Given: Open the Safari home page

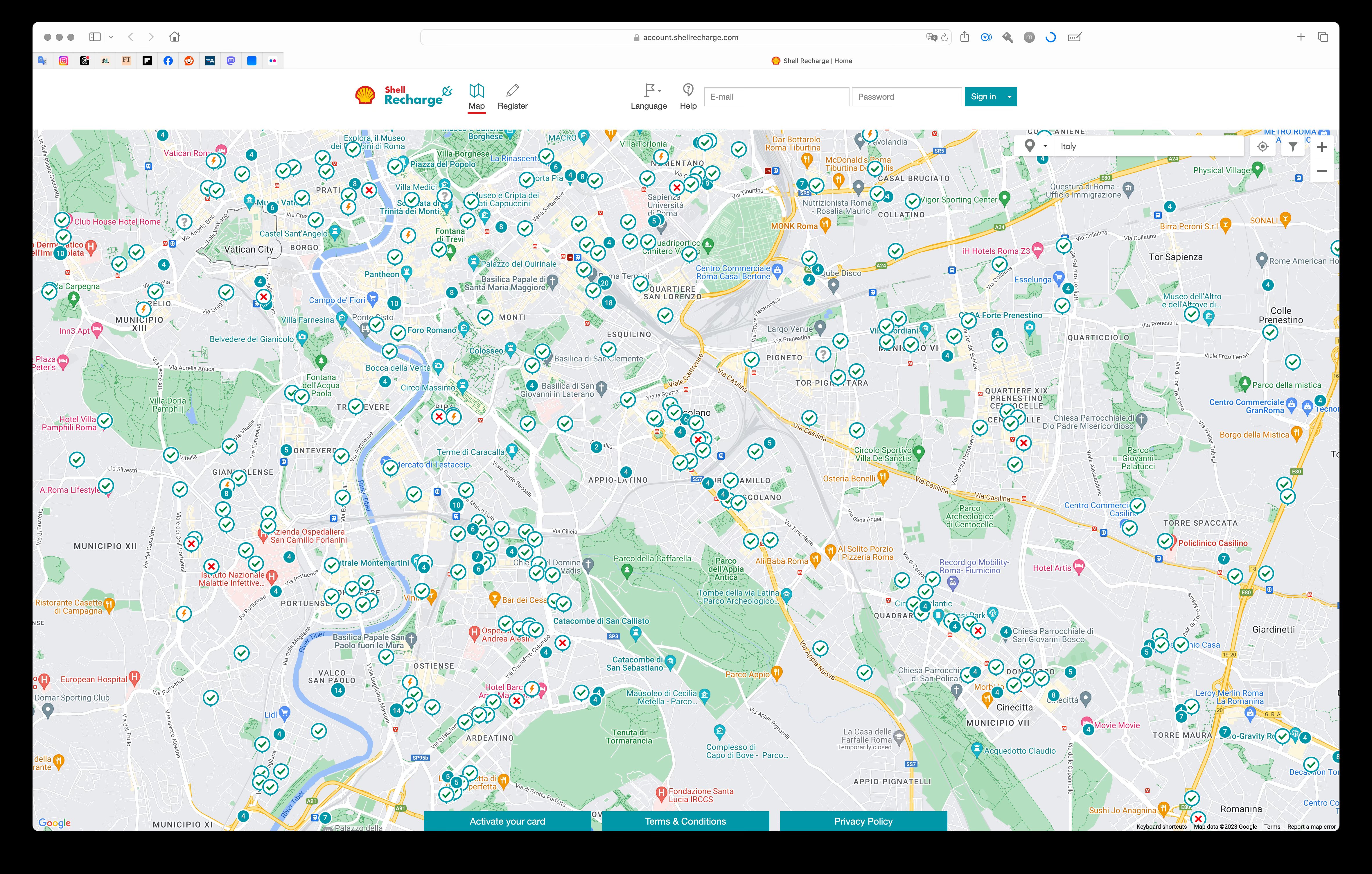Looking at the screenshot, I should click(x=175, y=37).
